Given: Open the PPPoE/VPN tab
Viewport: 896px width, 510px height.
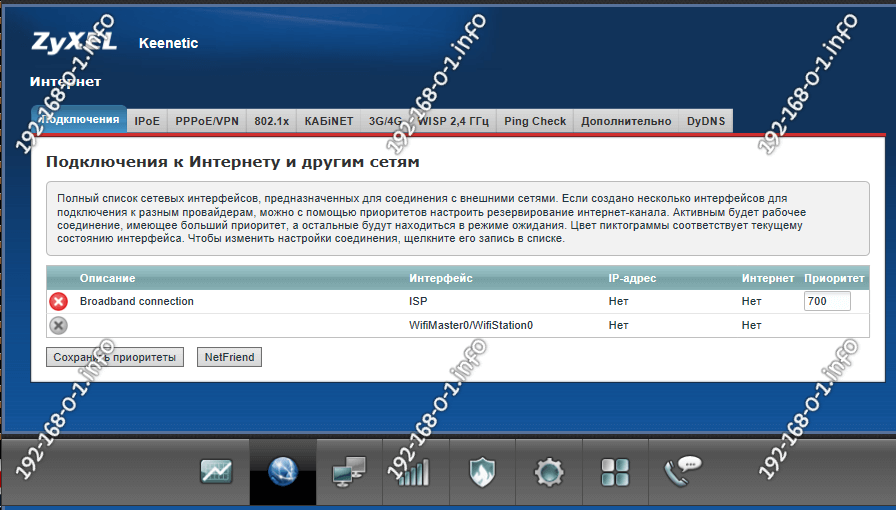Looking at the screenshot, I should [207, 121].
